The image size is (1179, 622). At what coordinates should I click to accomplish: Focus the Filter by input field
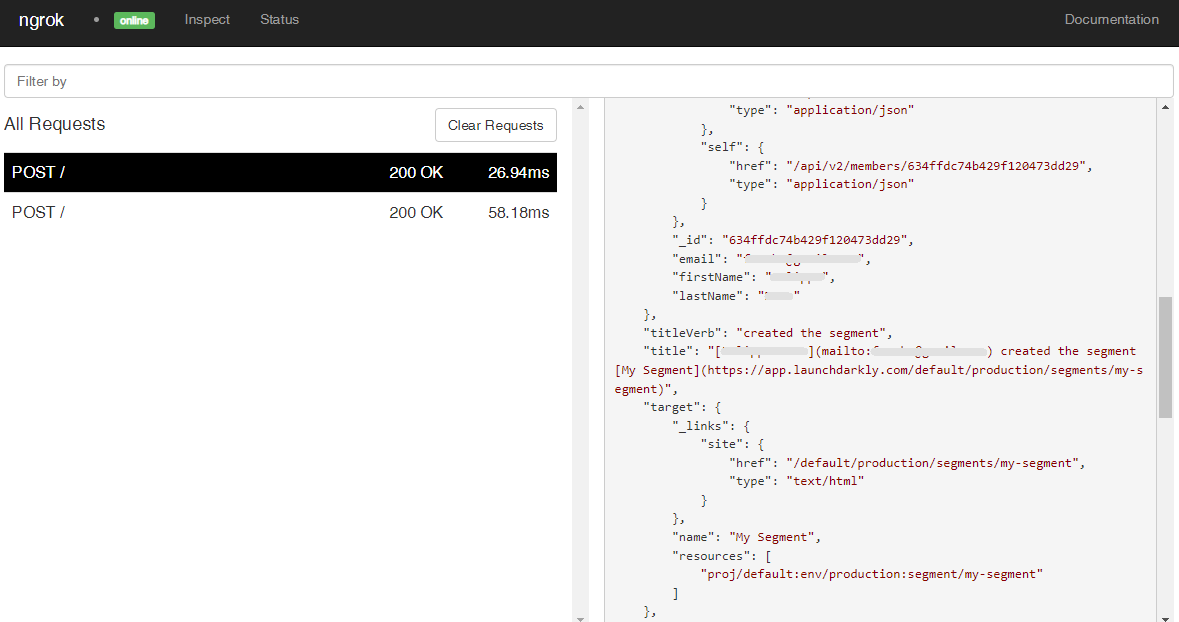click(589, 81)
